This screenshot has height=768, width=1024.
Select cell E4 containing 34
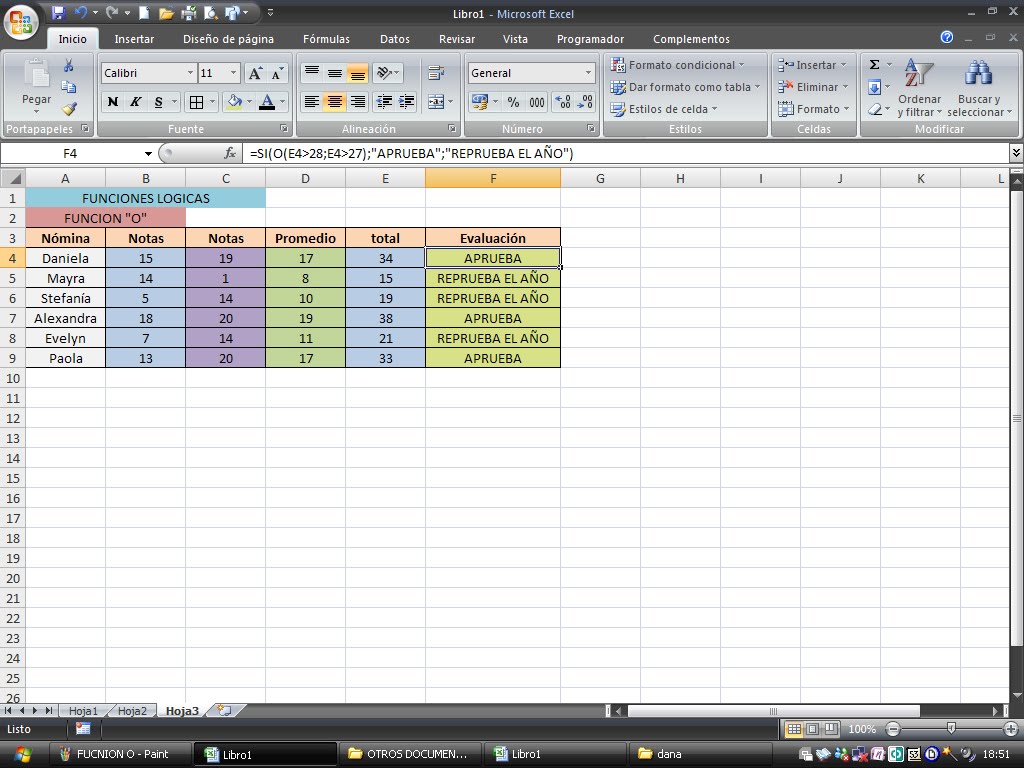(x=385, y=258)
